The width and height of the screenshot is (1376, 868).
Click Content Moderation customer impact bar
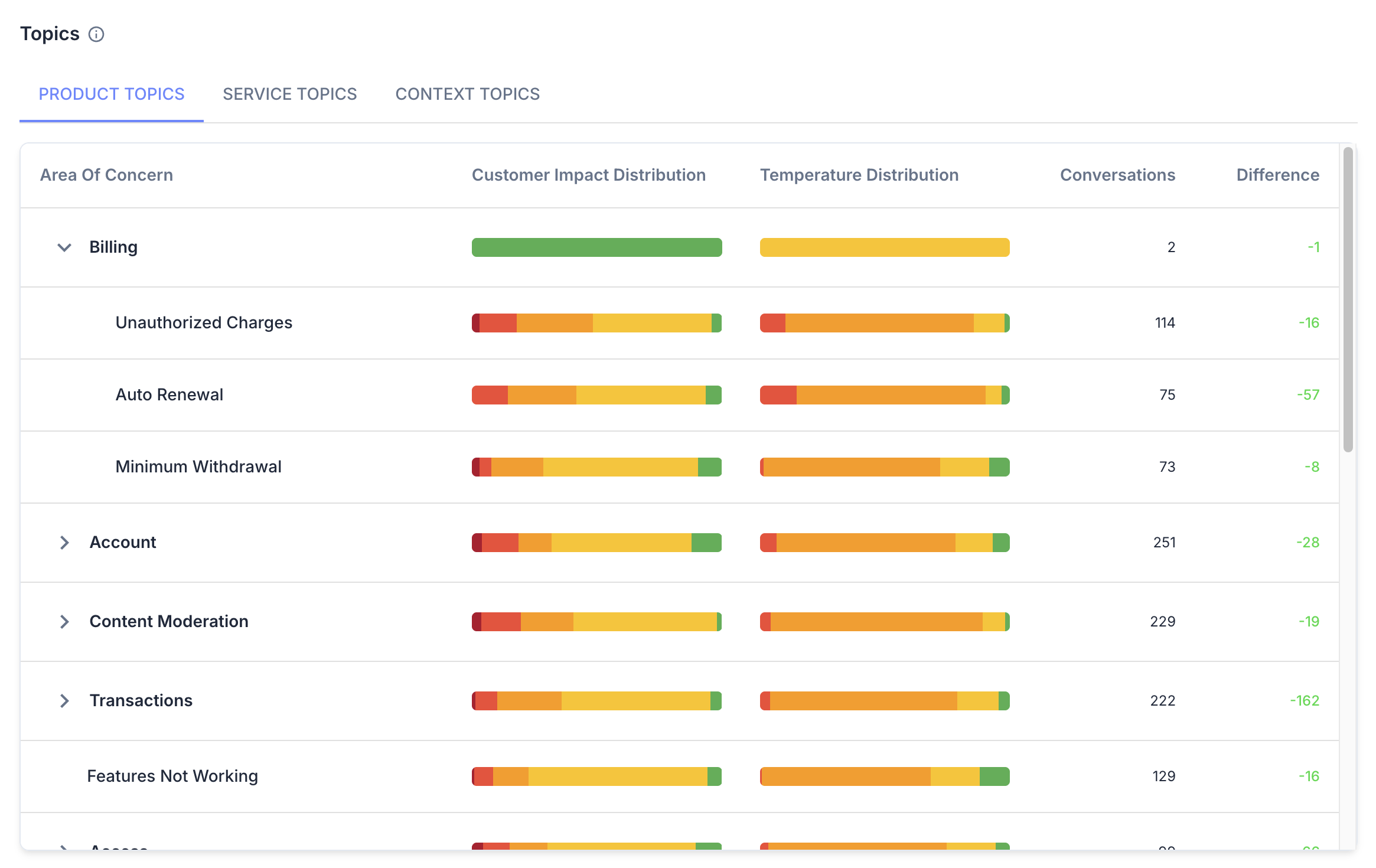pyautogui.click(x=596, y=622)
